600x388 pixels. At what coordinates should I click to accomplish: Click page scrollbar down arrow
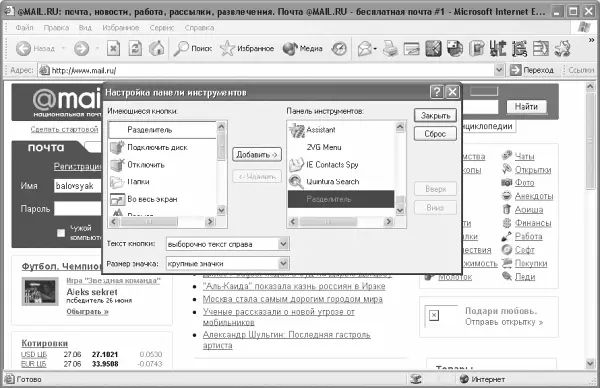point(590,363)
